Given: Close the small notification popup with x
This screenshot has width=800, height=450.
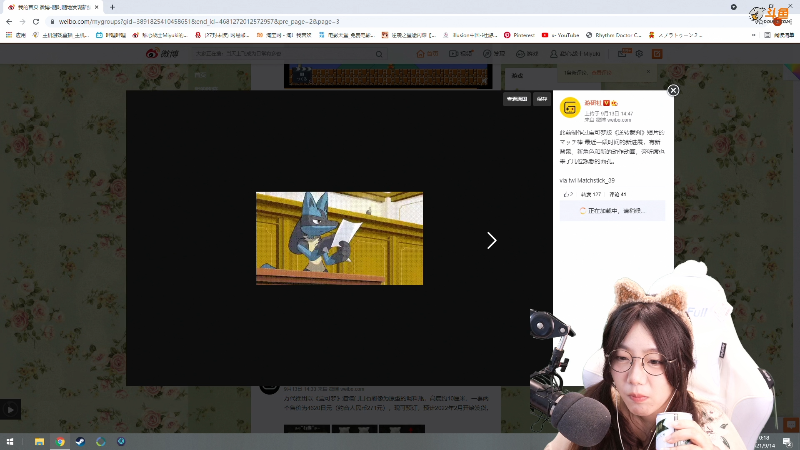Looking at the screenshot, I should point(648,72).
